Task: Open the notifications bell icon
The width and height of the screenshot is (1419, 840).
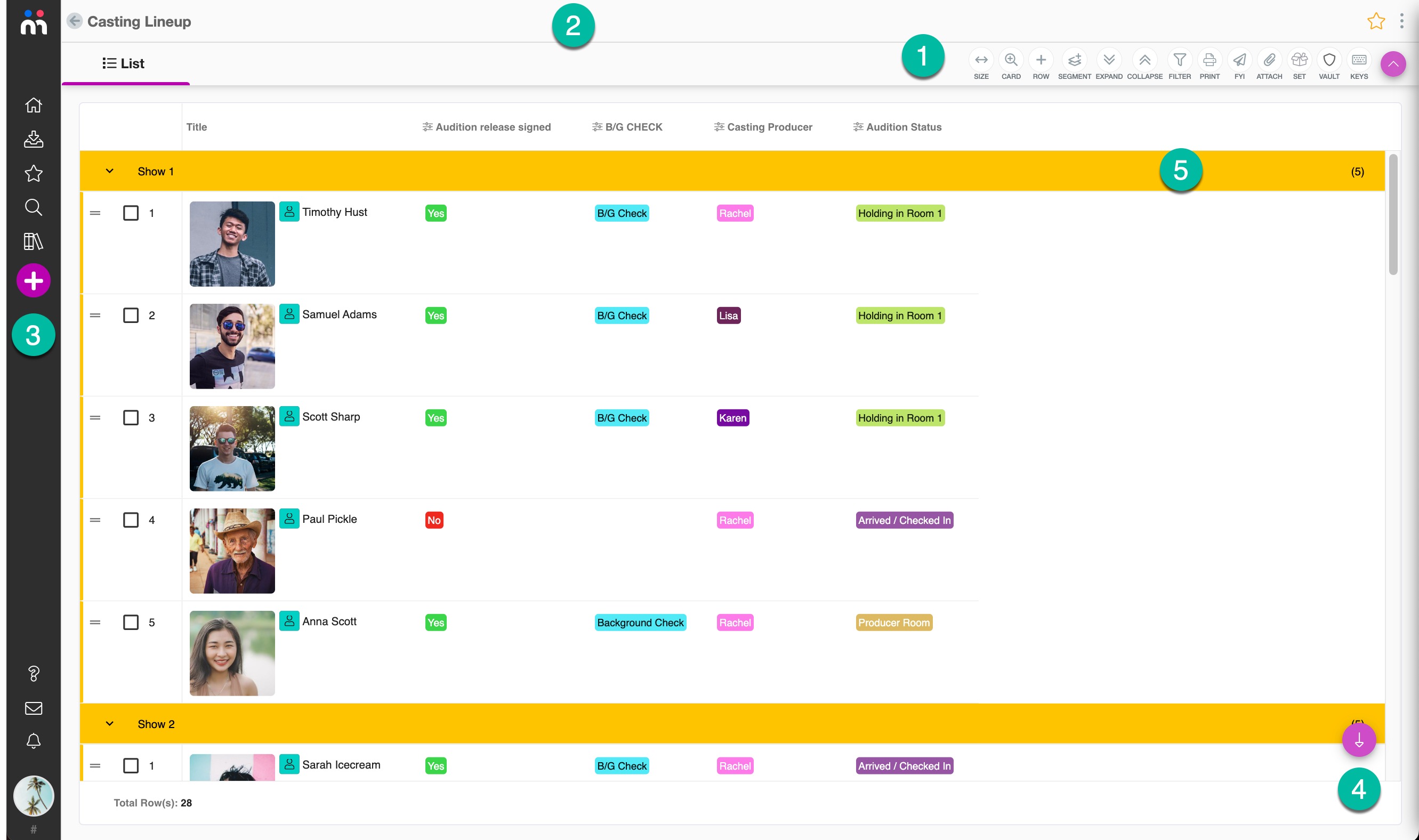Action: 34,741
